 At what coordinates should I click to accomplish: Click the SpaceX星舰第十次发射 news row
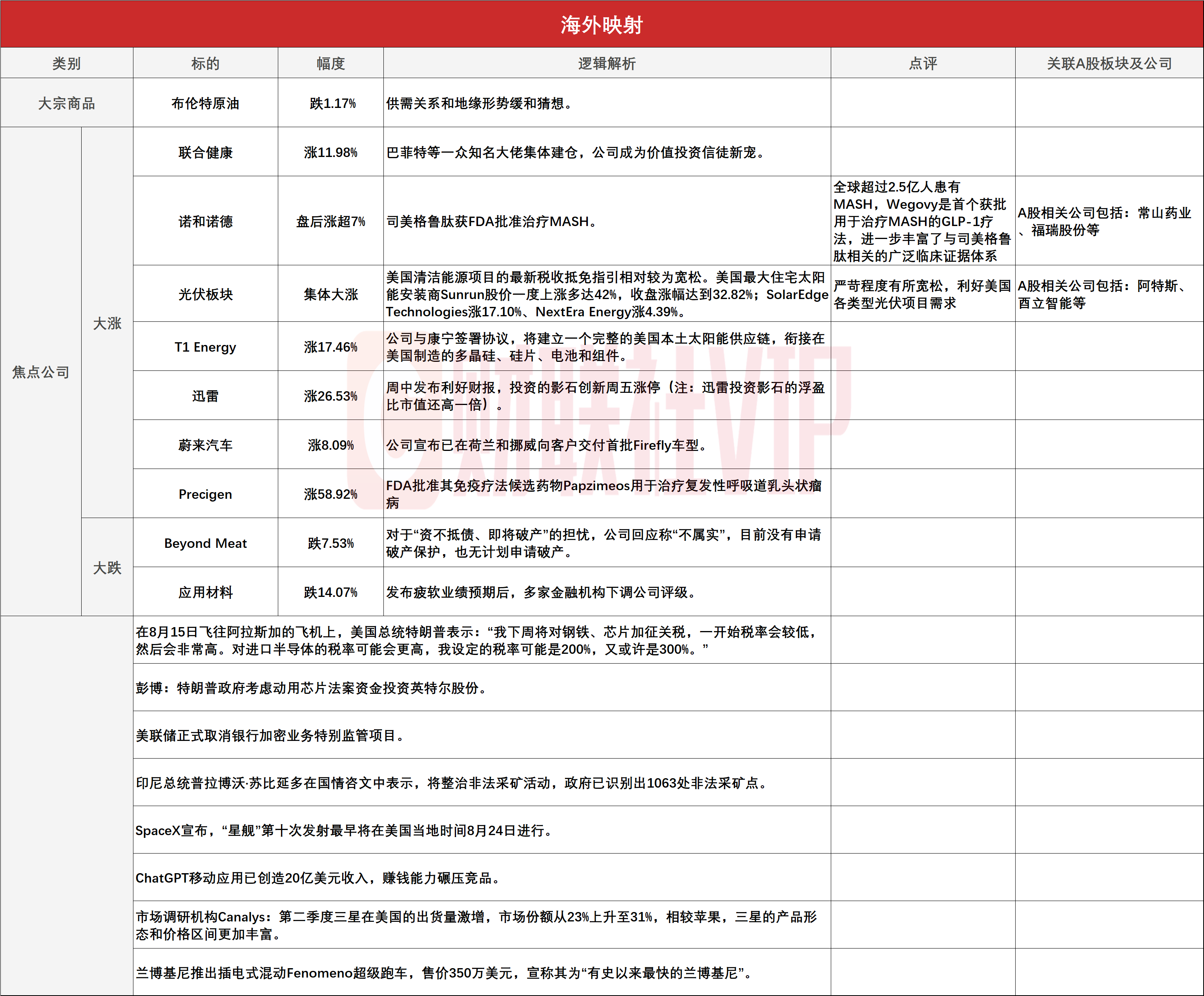point(482,830)
